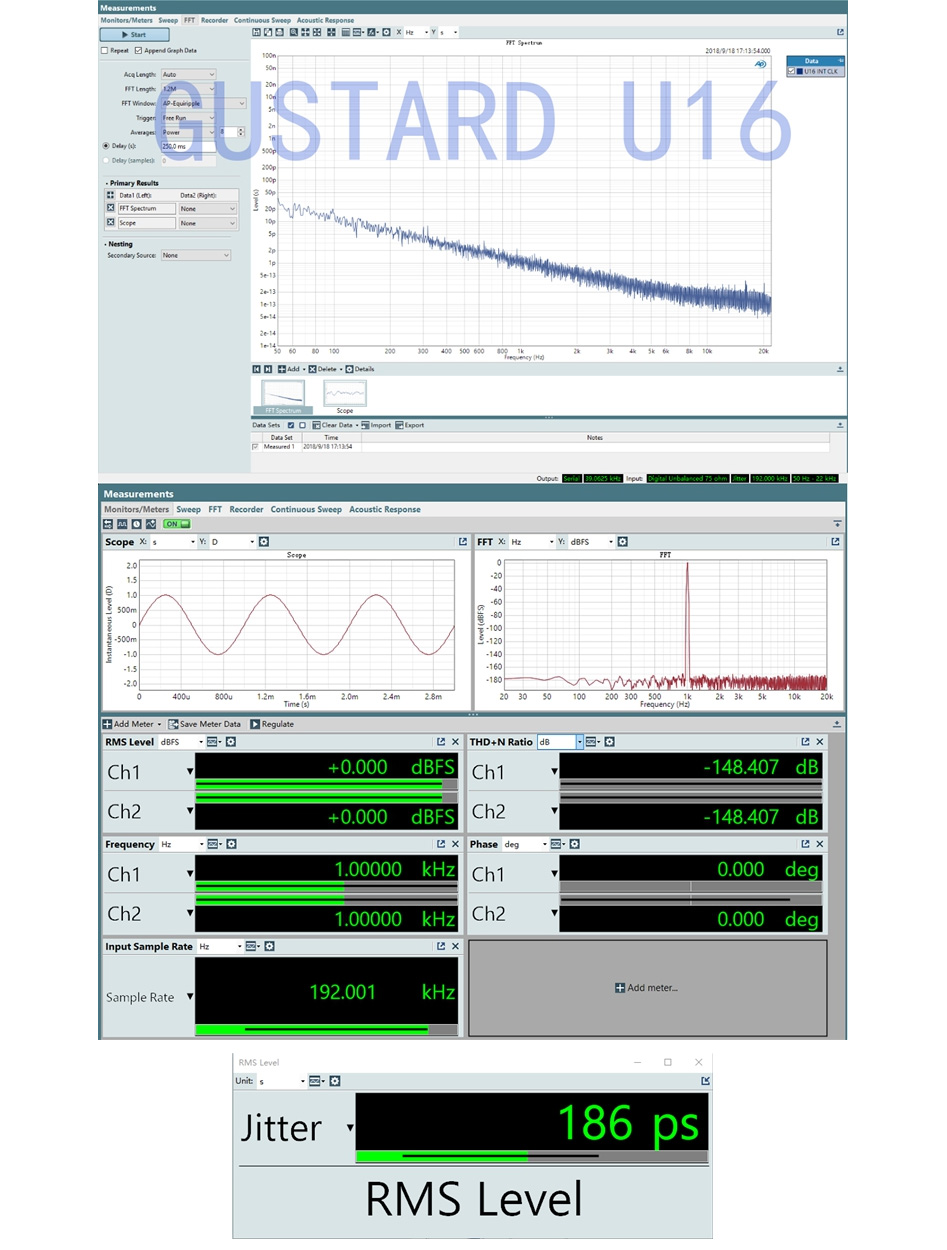Open Nesting Secondary Source dropdown
The height and width of the screenshot is (1250, 947).
click(196, 256)
